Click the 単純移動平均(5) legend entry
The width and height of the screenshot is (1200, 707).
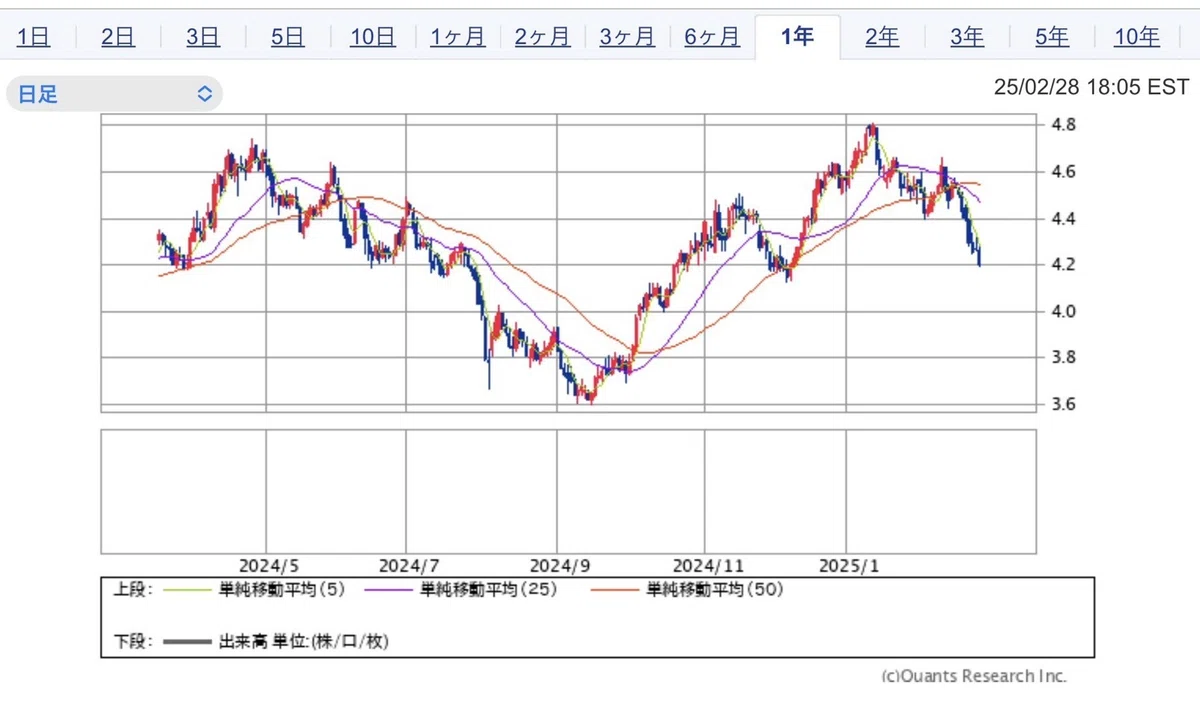tap(253, 590)
